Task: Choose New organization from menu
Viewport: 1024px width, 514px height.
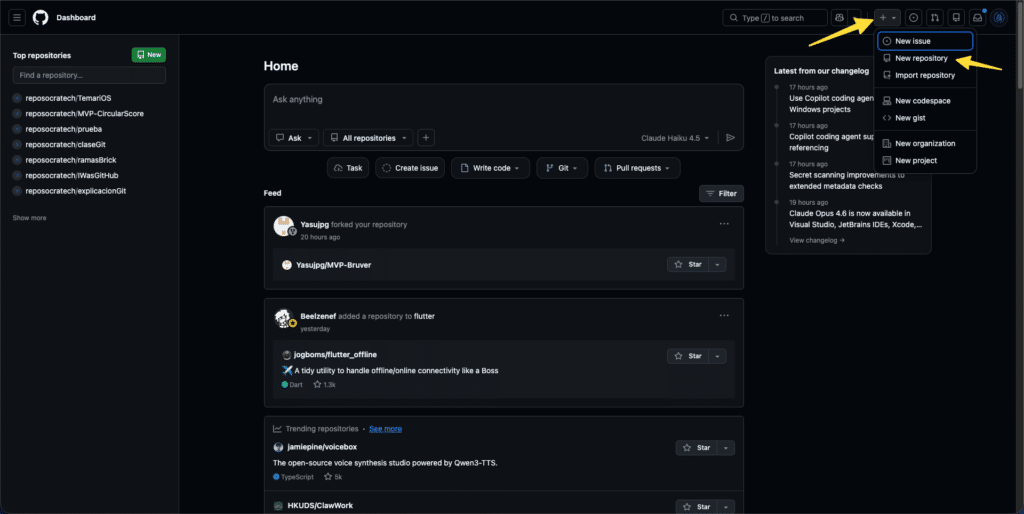Action: pyautogui.click(x=925, y=143)
